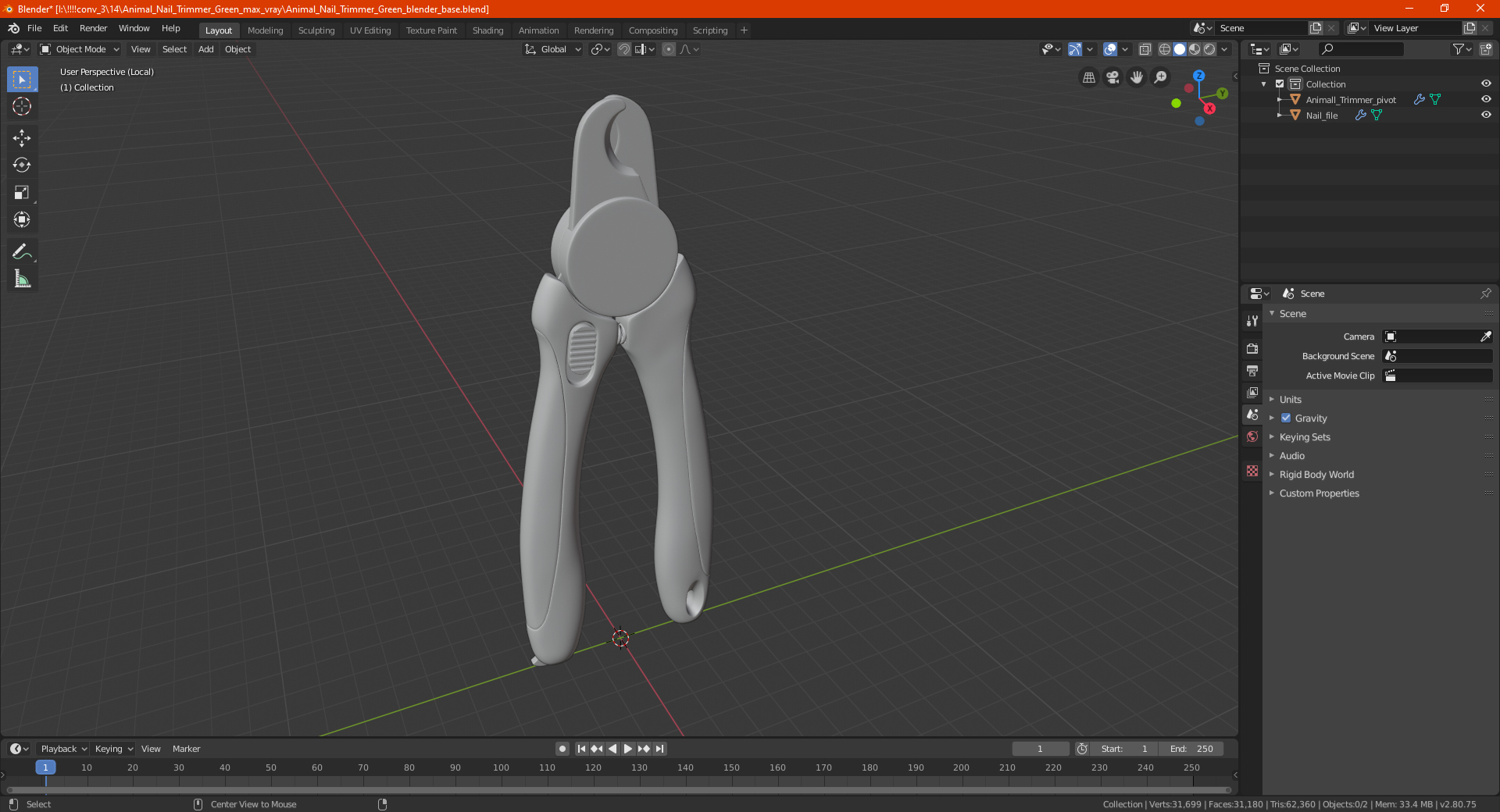Image resolution: width=1500 pixels, height=812 pixels.
Task: Open the shading options dropdown arrow
Action: (x=1224, y=49)
